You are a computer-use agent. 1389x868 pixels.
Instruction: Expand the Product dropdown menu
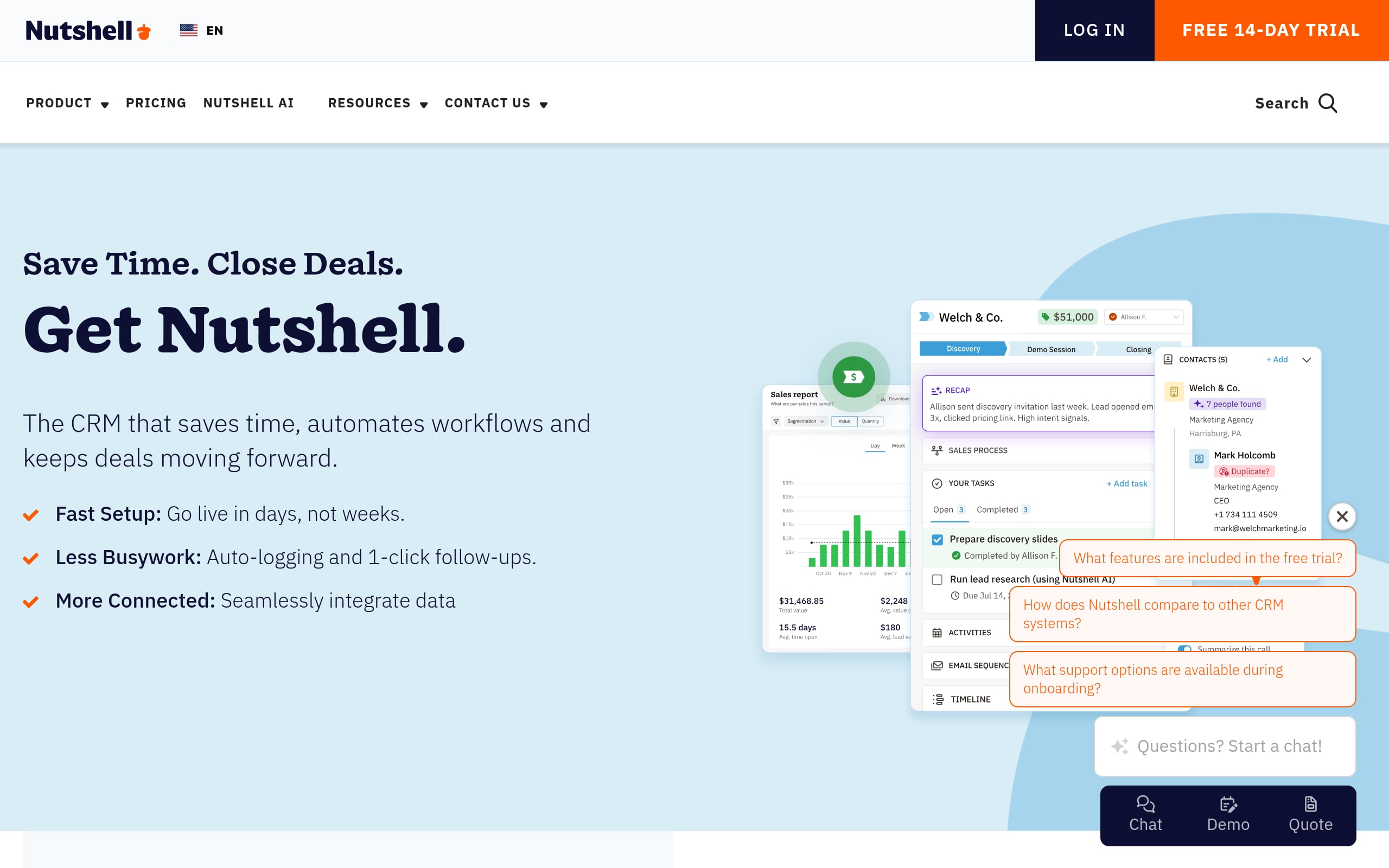point(68,103)
